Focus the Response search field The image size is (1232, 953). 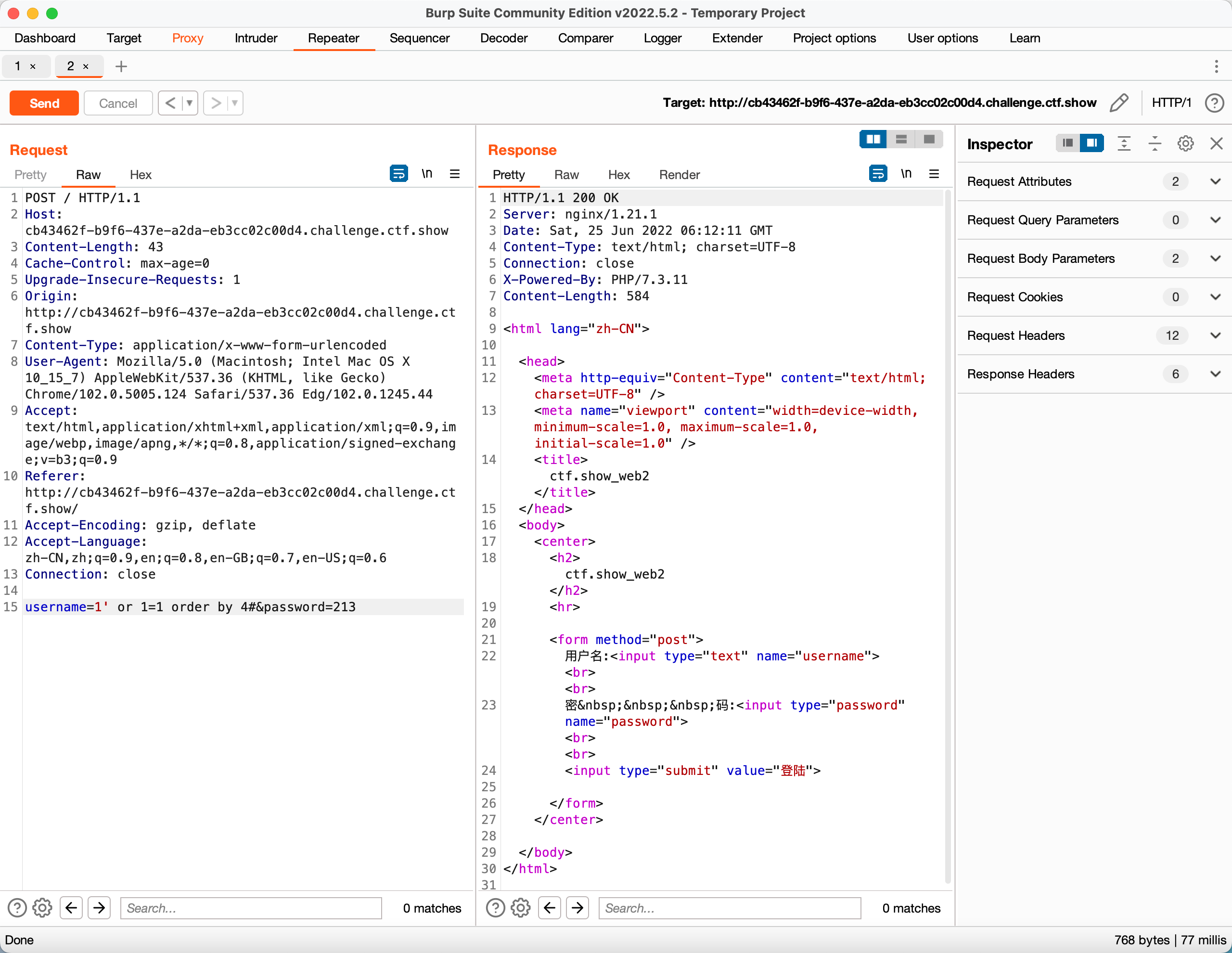[x=730, y=908]
